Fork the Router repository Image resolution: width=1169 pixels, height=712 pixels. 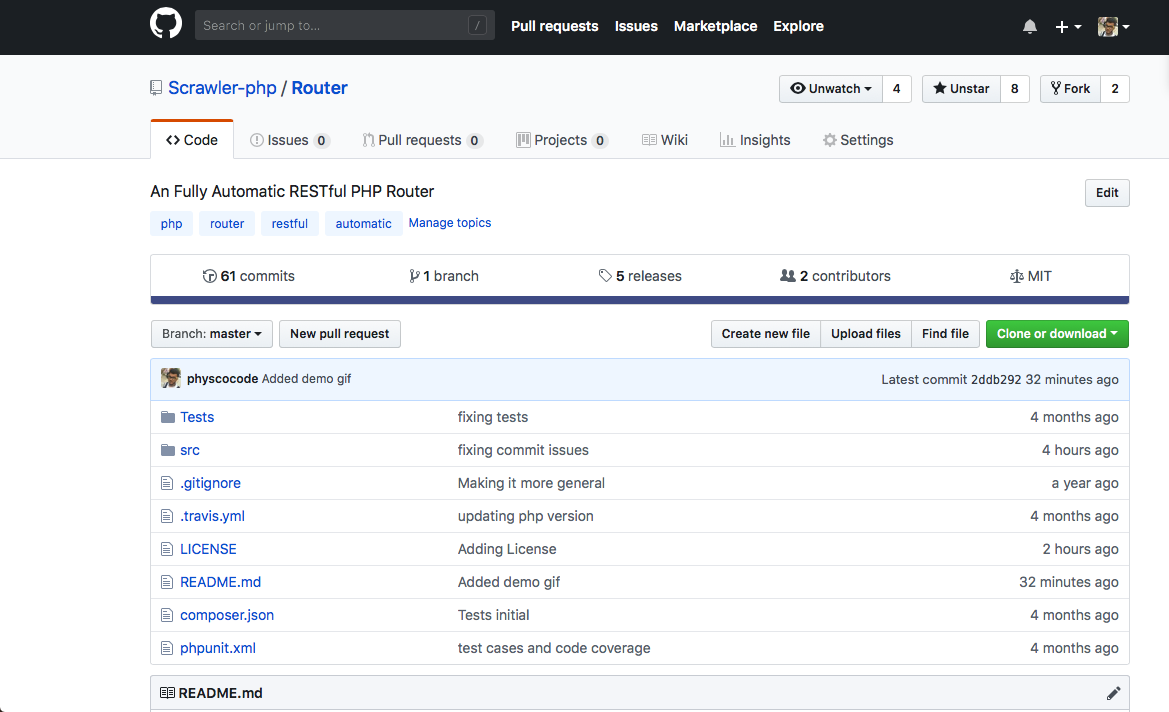point(1070,89)
